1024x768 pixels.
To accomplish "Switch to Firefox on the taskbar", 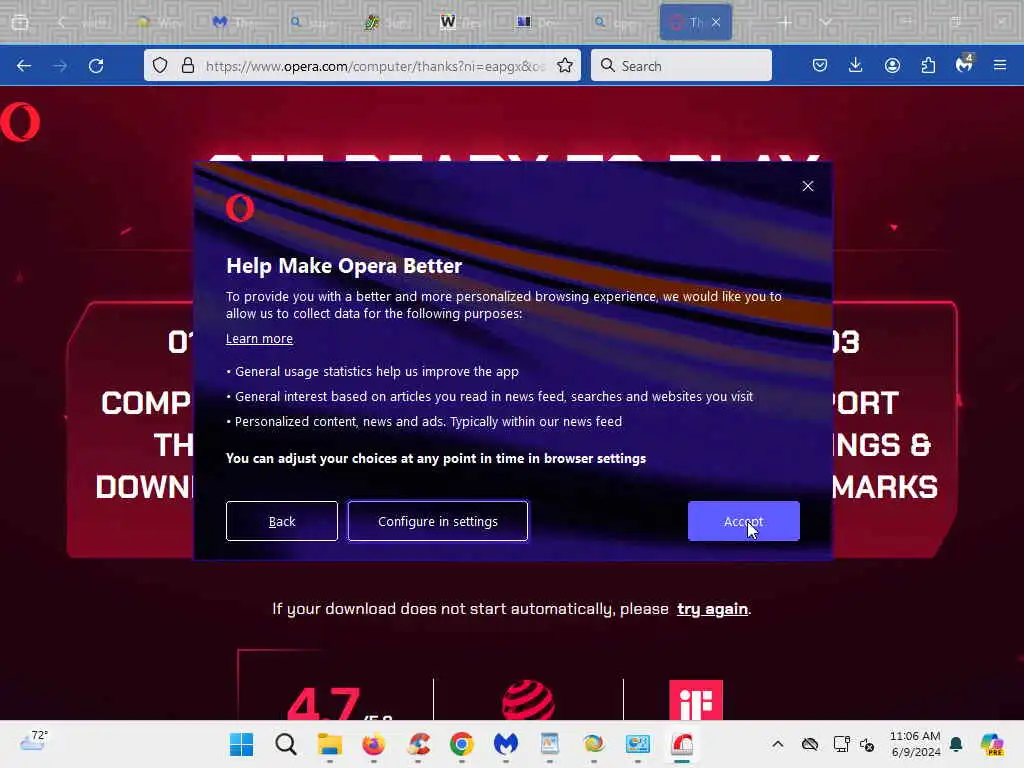I will (374, 744).
